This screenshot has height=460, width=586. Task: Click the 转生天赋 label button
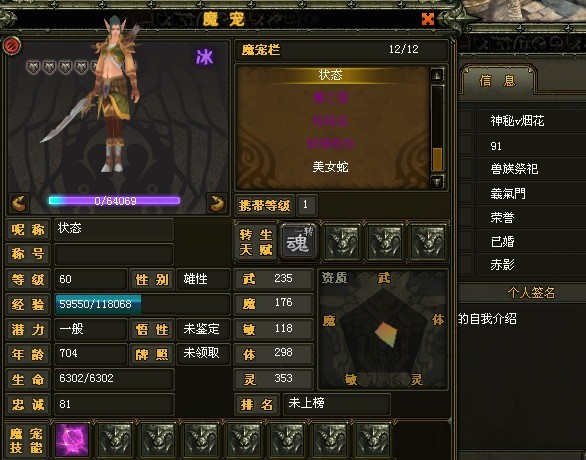coord(256,242)
